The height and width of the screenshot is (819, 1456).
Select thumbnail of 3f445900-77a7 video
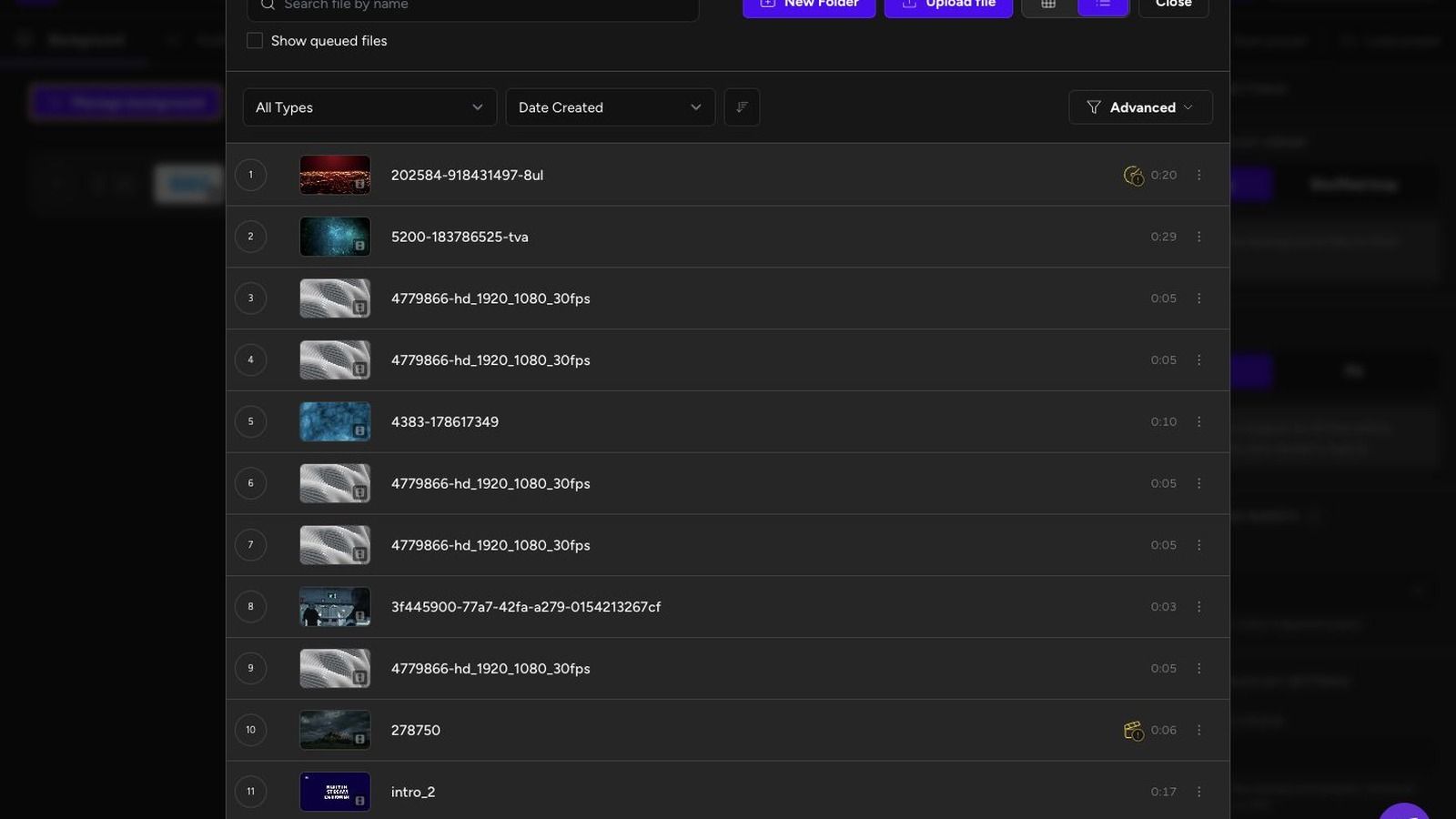[x=335, y=607]
